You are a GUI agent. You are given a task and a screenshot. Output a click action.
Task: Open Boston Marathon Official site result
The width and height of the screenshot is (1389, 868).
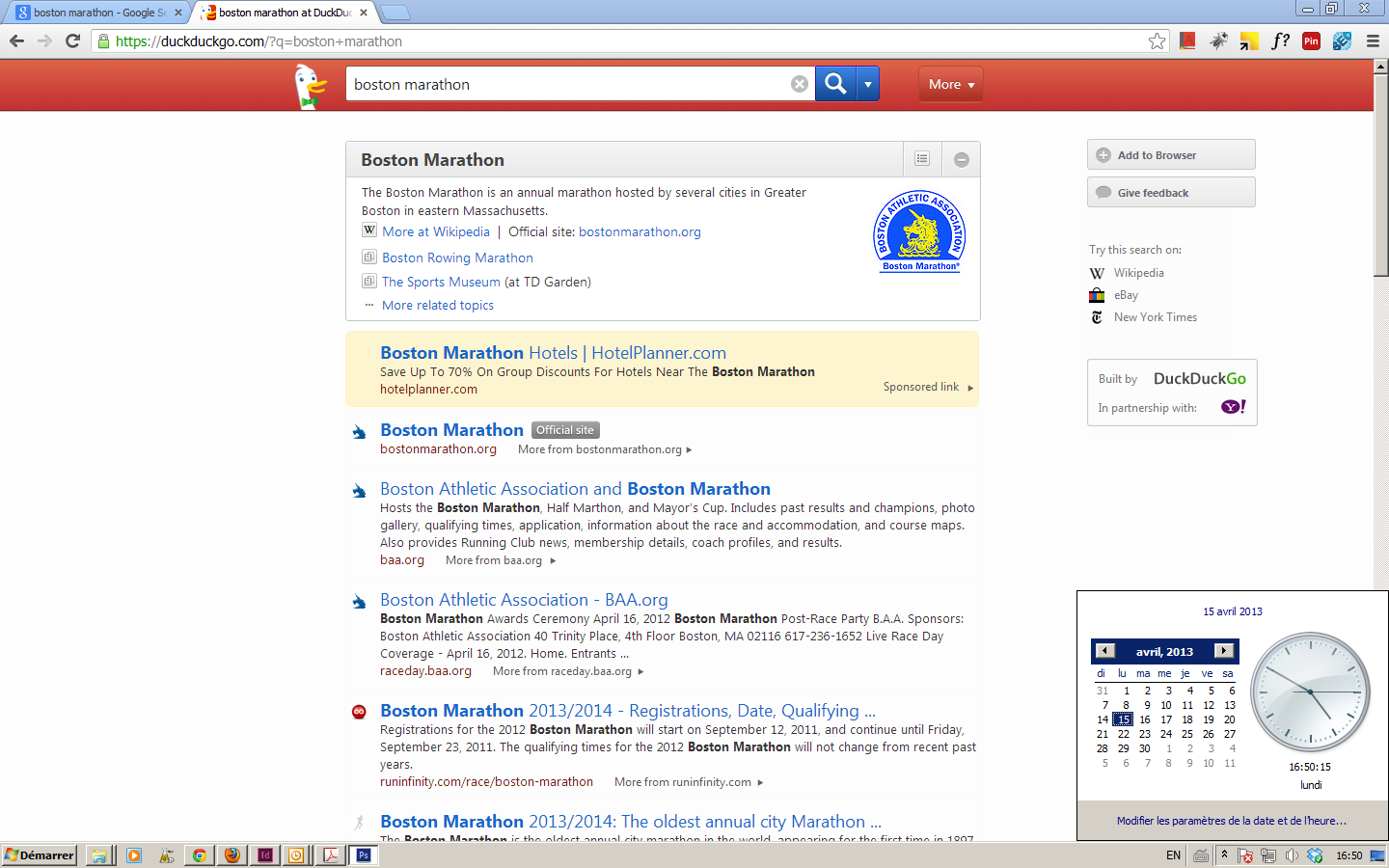[451, 430]
